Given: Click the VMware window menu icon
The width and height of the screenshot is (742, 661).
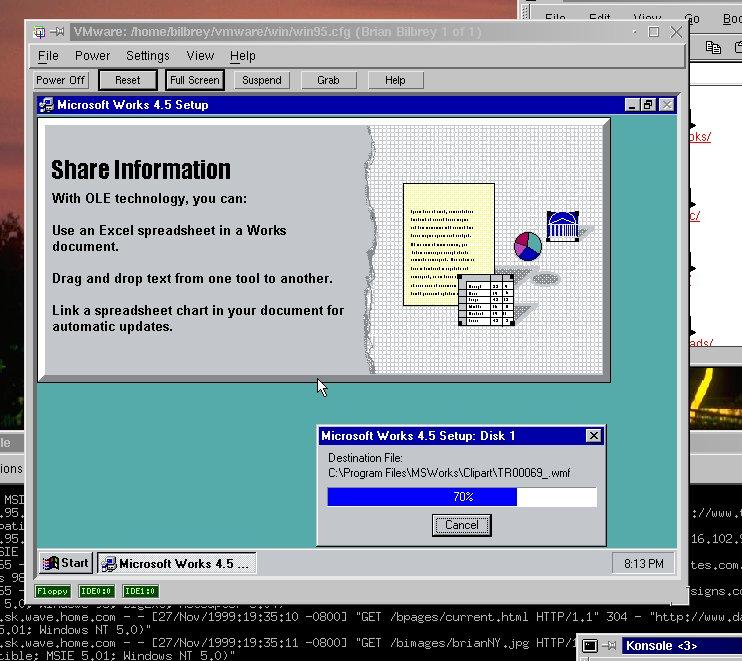Looking at the screenshot, I should 37,32.
